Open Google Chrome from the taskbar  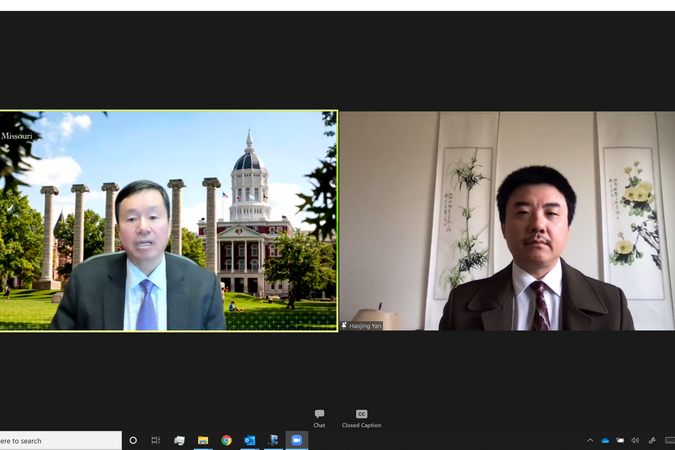pyautogui.click(x=227, y=440)
